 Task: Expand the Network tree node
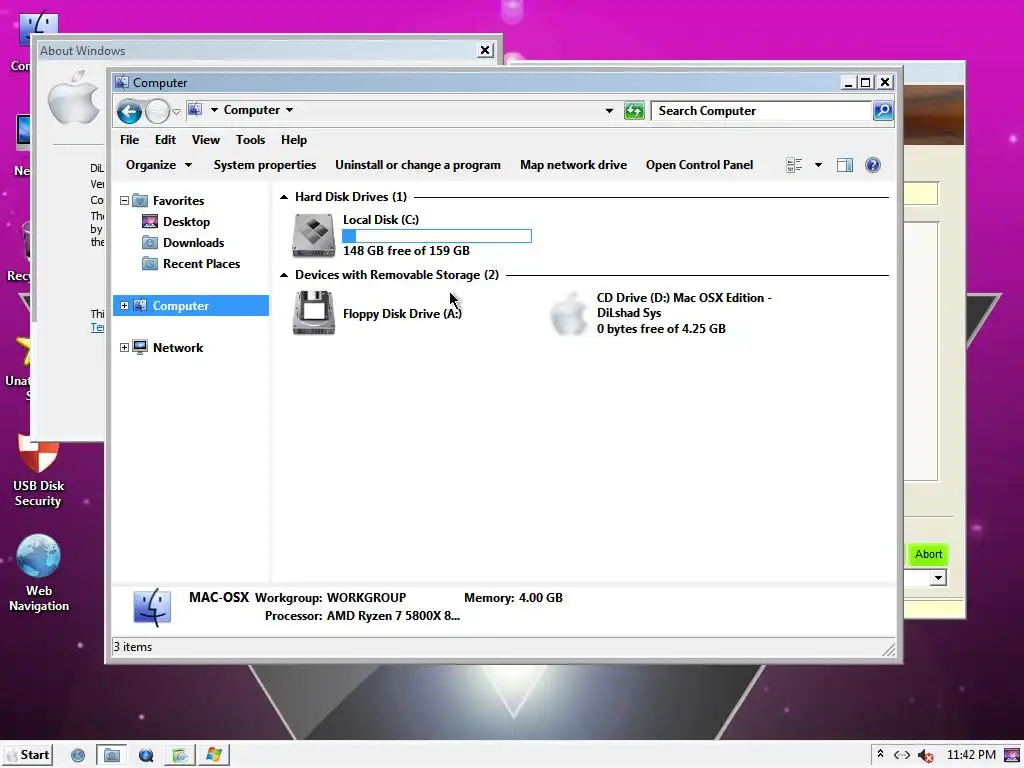point(124,347)
